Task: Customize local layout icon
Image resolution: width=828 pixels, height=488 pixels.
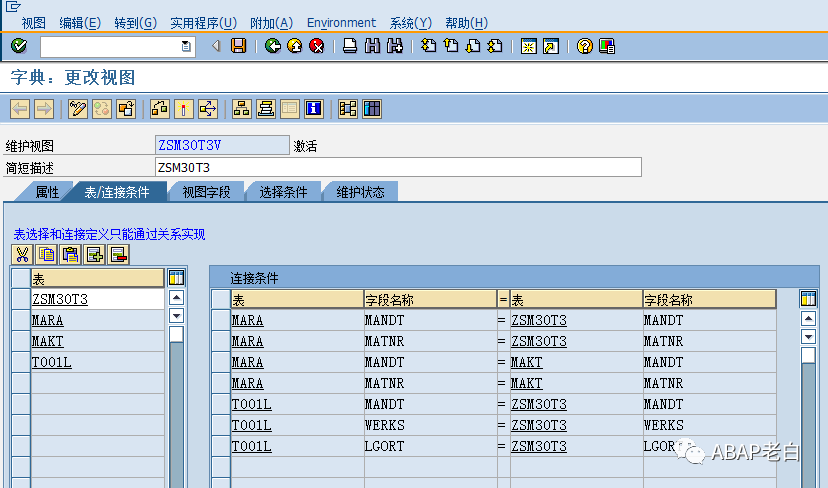Action: point(607,46)
